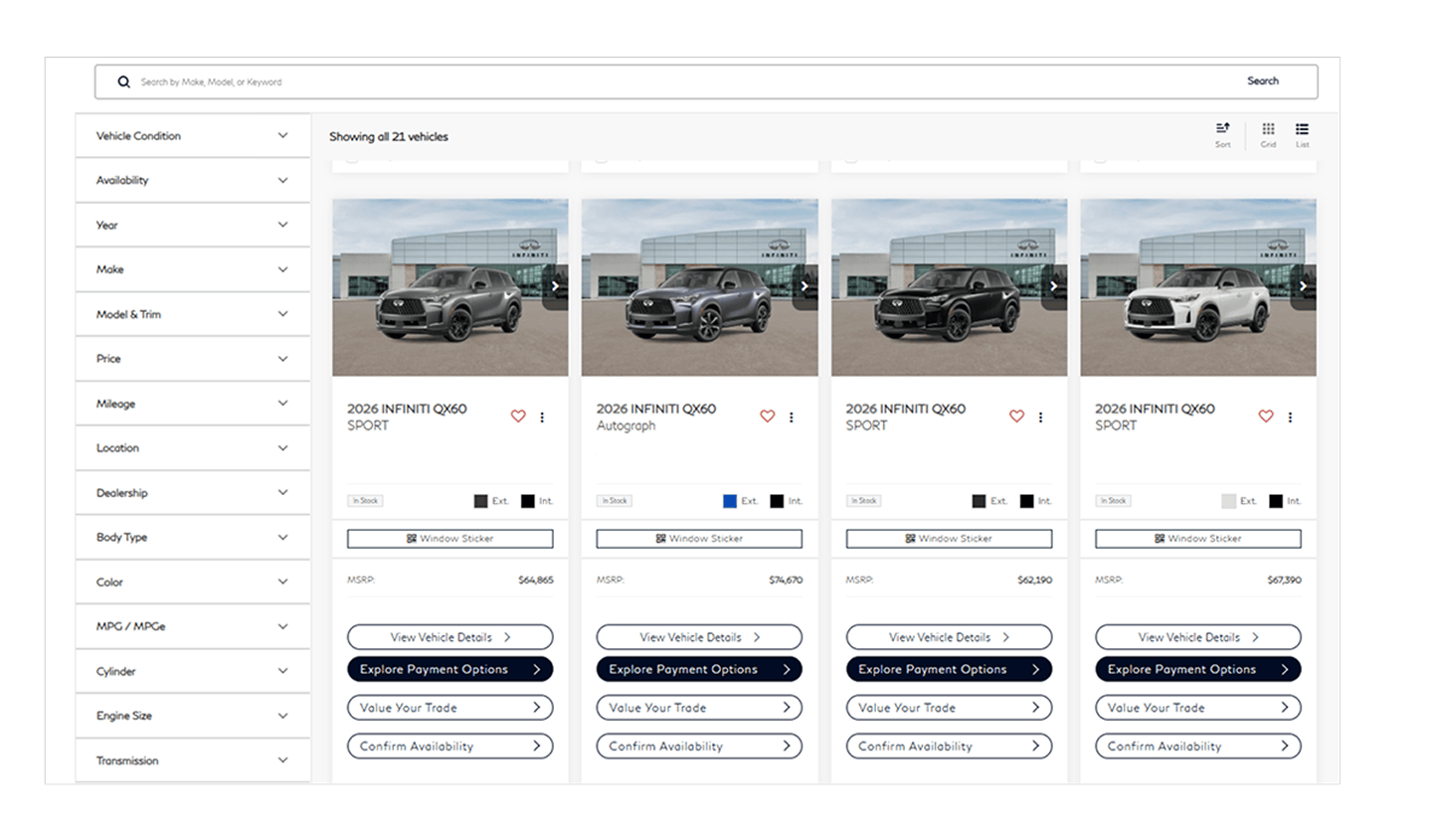
Task: Open more options menu for $64,865 QX60
Action: [542, 418]
